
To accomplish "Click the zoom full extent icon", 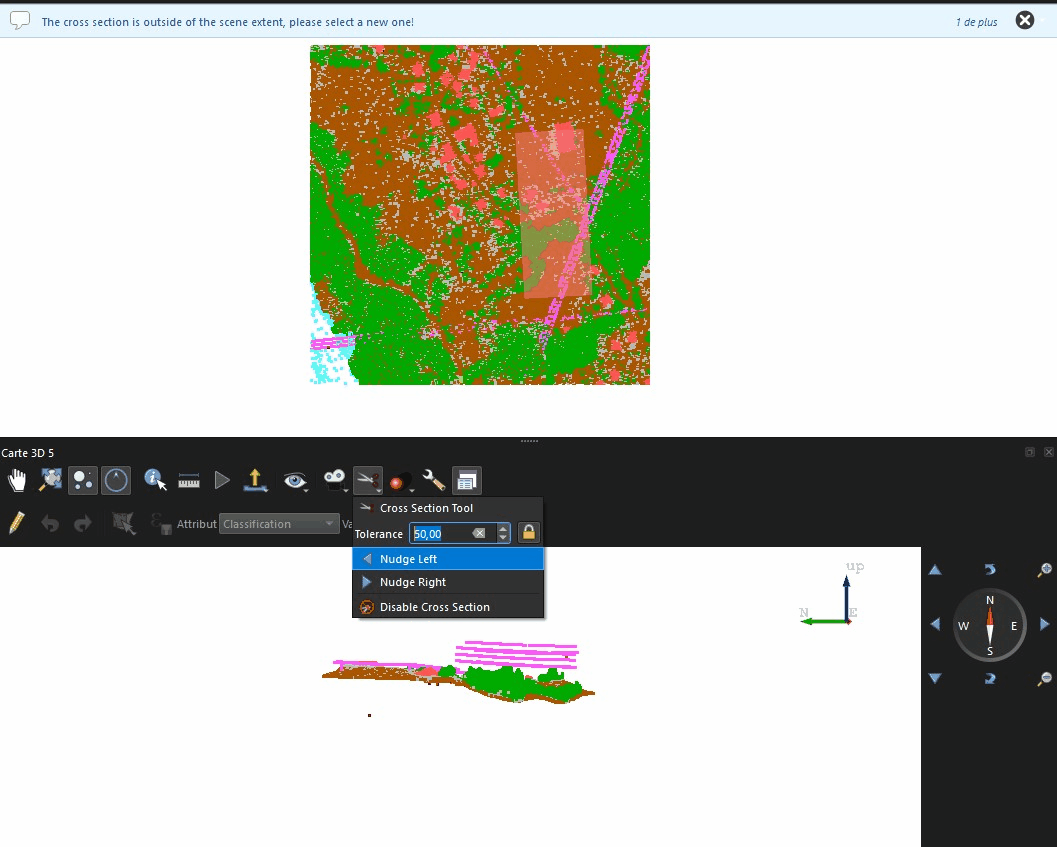I will pos(50,481).
